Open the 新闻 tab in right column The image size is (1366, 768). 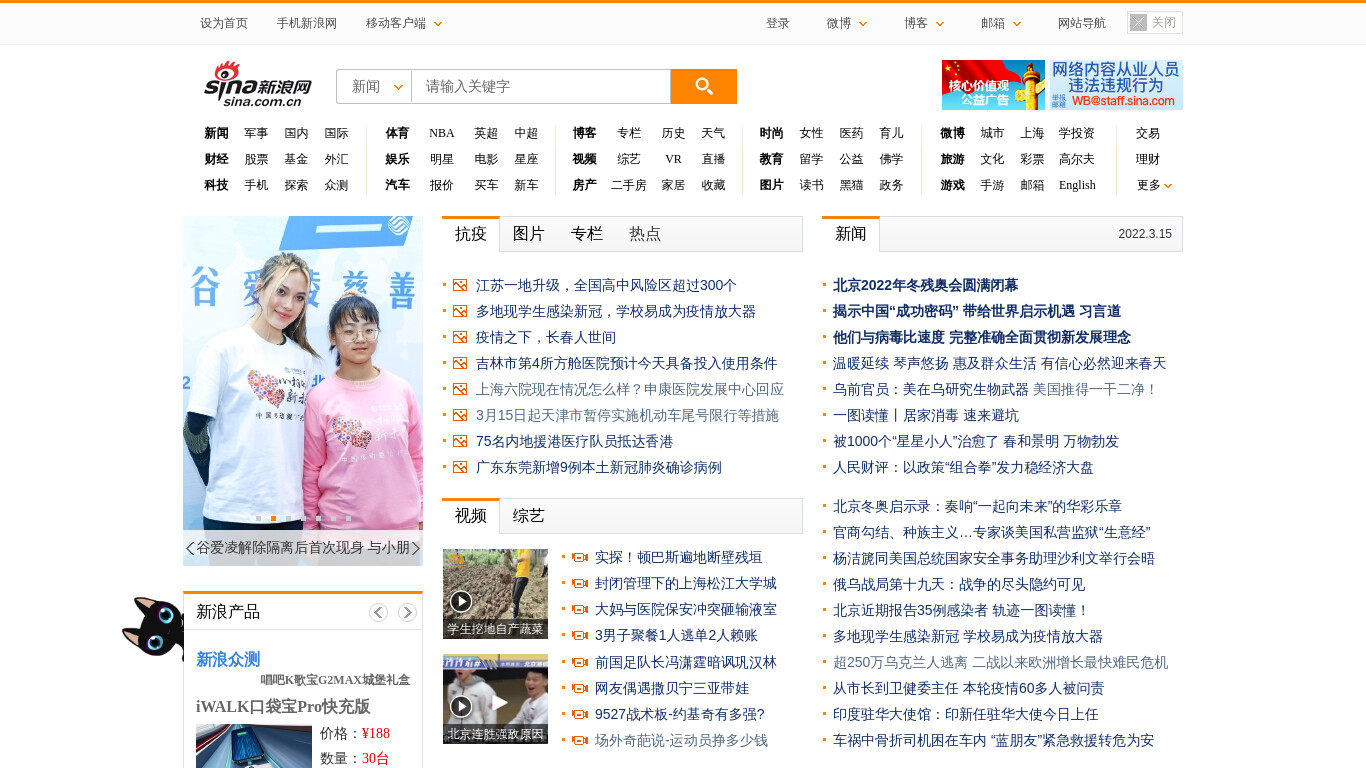[851, 234]
